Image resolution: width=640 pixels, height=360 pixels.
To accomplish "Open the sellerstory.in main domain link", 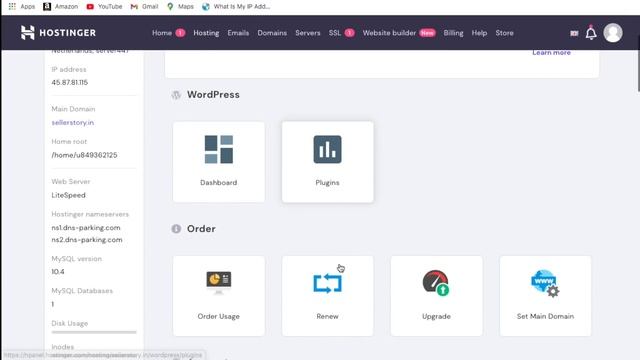I will [x=73, y=122].
